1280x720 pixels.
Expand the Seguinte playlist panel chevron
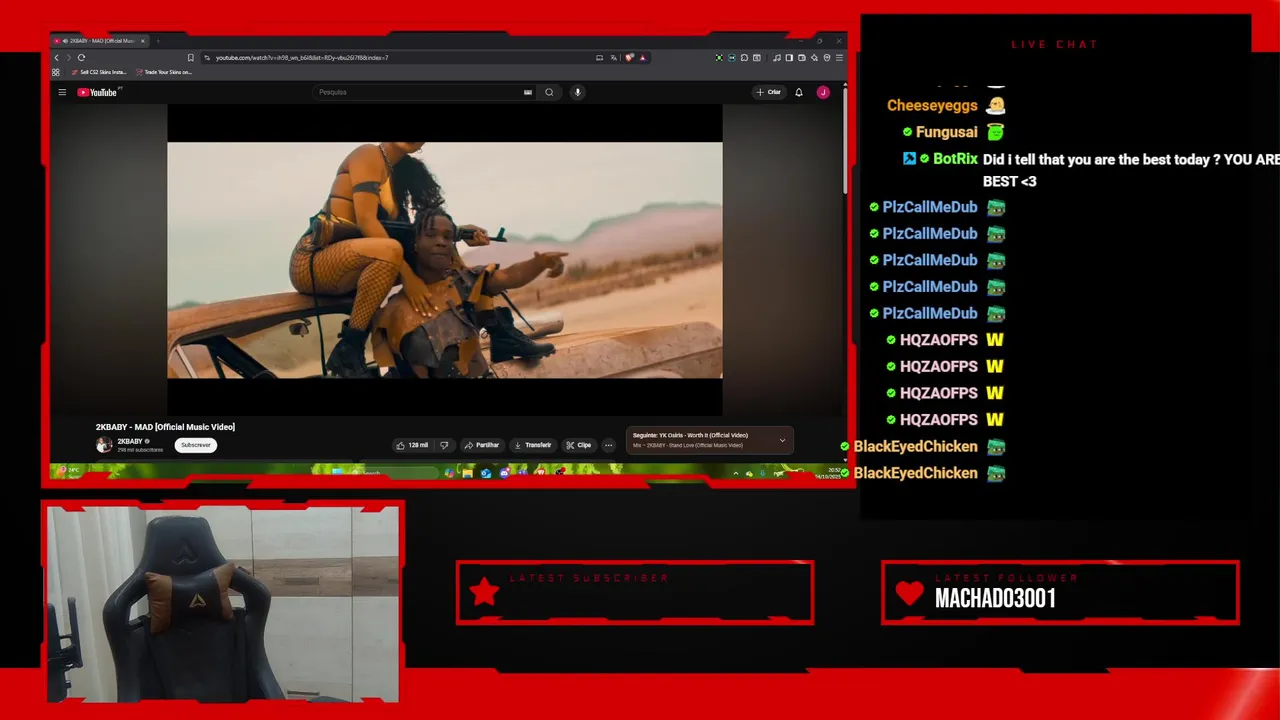pyautogui.click(x=782, y=440)
